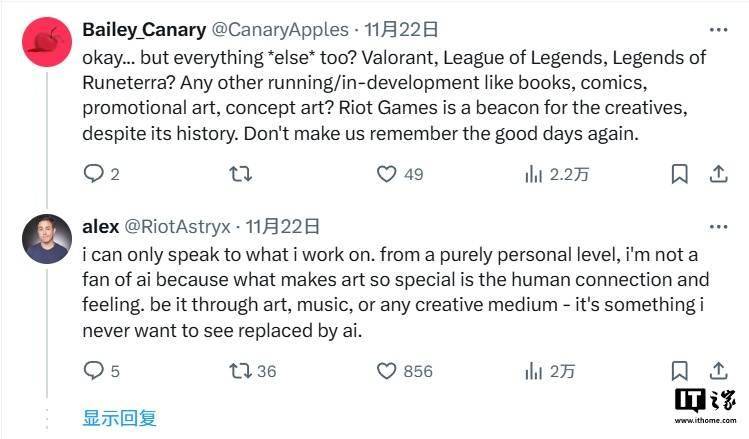This screenshot has height=439, width=749.
Task: View analytics on alex's tweet
Action: click(x=534, y=371)
